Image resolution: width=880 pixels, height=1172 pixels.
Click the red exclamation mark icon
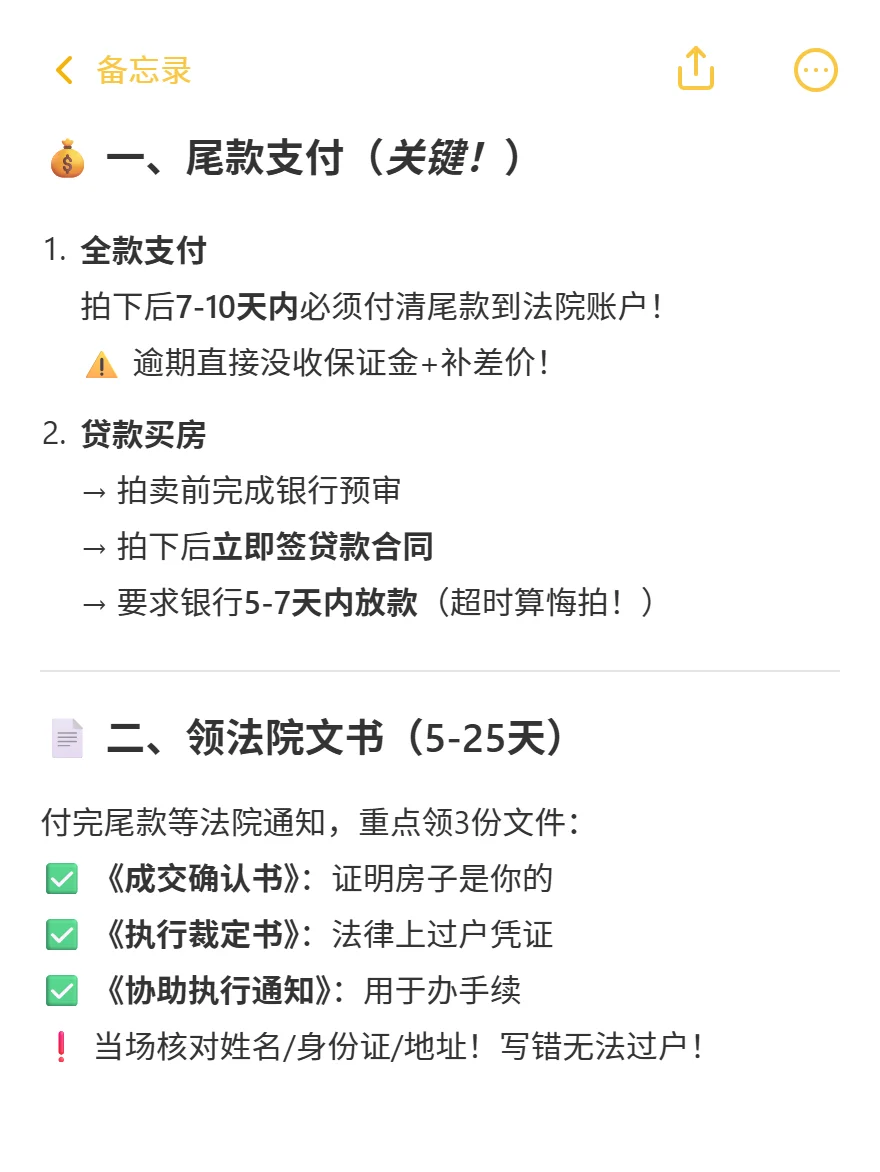(61, 1046)
